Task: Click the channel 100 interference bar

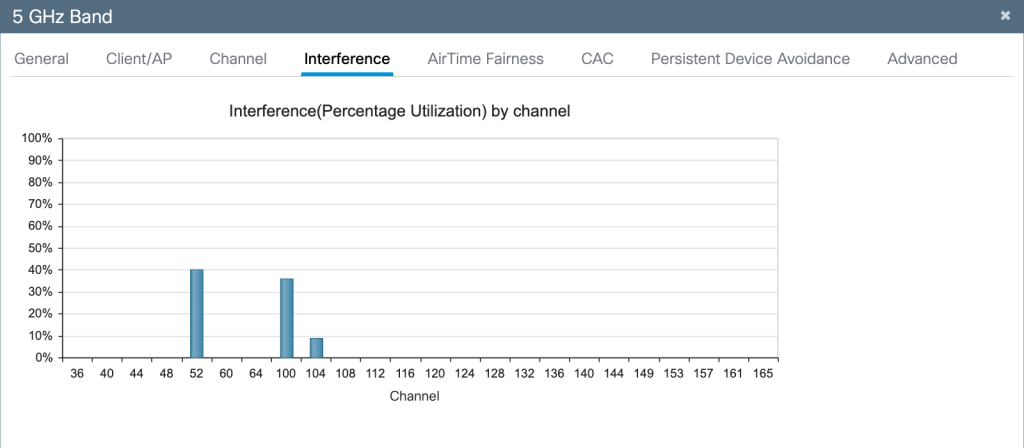Action: (x=286, y=318)
